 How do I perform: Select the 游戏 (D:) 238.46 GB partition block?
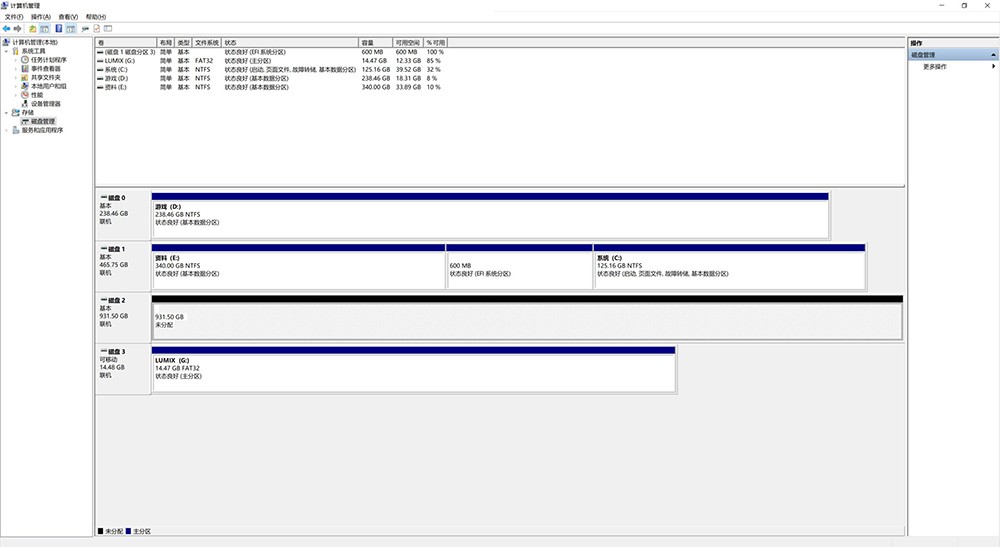tap(490, 216)
